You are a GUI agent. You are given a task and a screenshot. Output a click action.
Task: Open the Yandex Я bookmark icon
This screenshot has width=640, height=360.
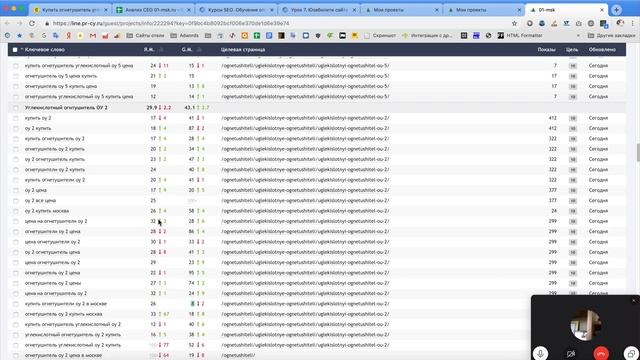click(68, 36)
